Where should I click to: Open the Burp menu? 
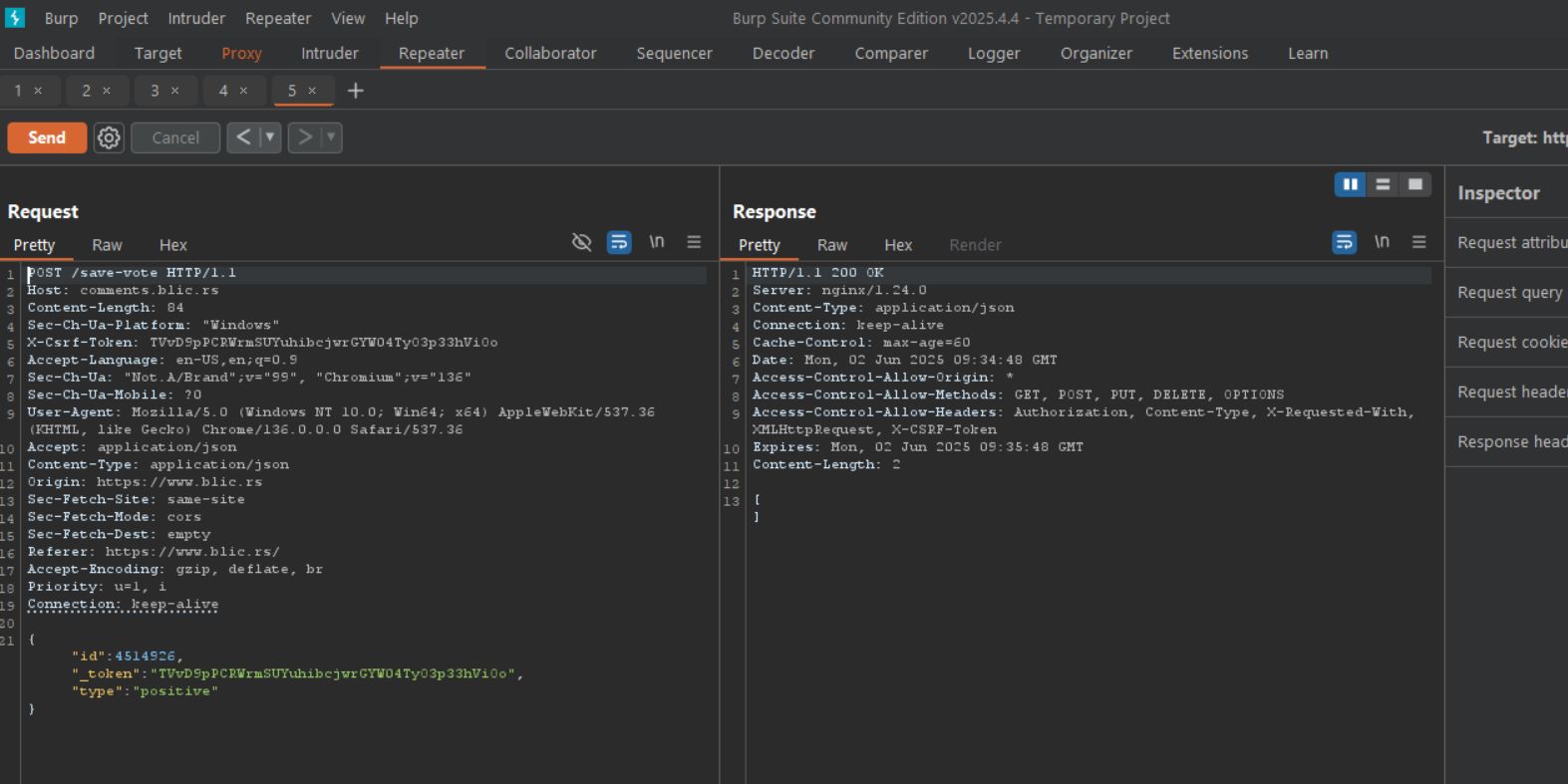[61, 18]
